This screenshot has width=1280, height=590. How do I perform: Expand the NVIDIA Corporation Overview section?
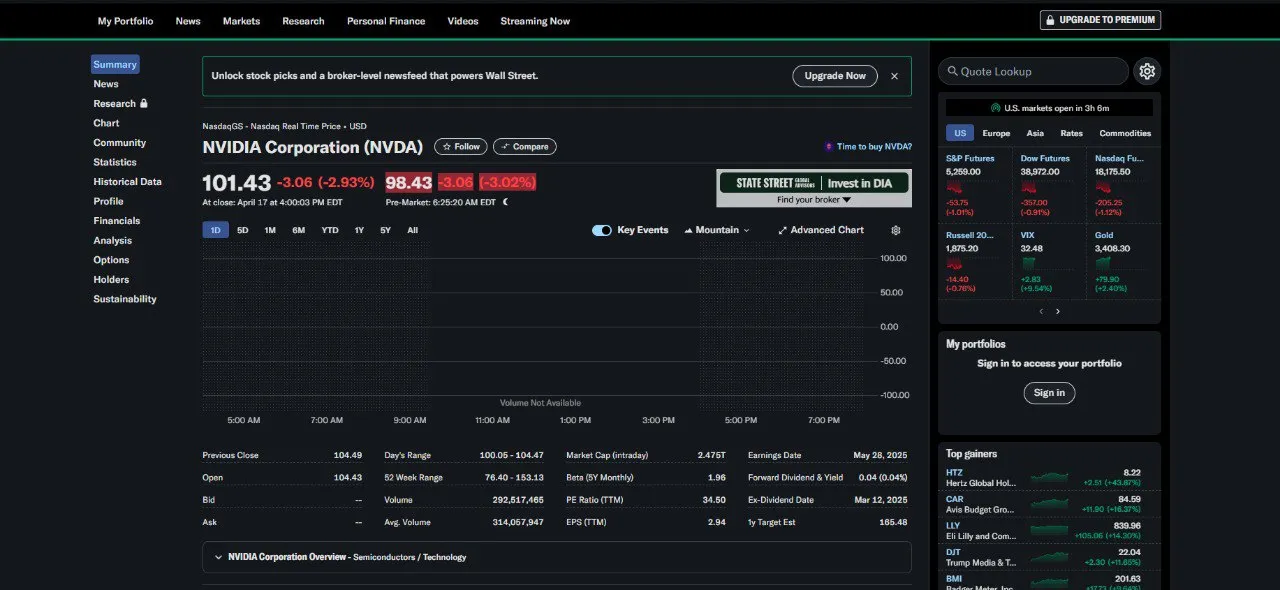click(x=557, y=557)
